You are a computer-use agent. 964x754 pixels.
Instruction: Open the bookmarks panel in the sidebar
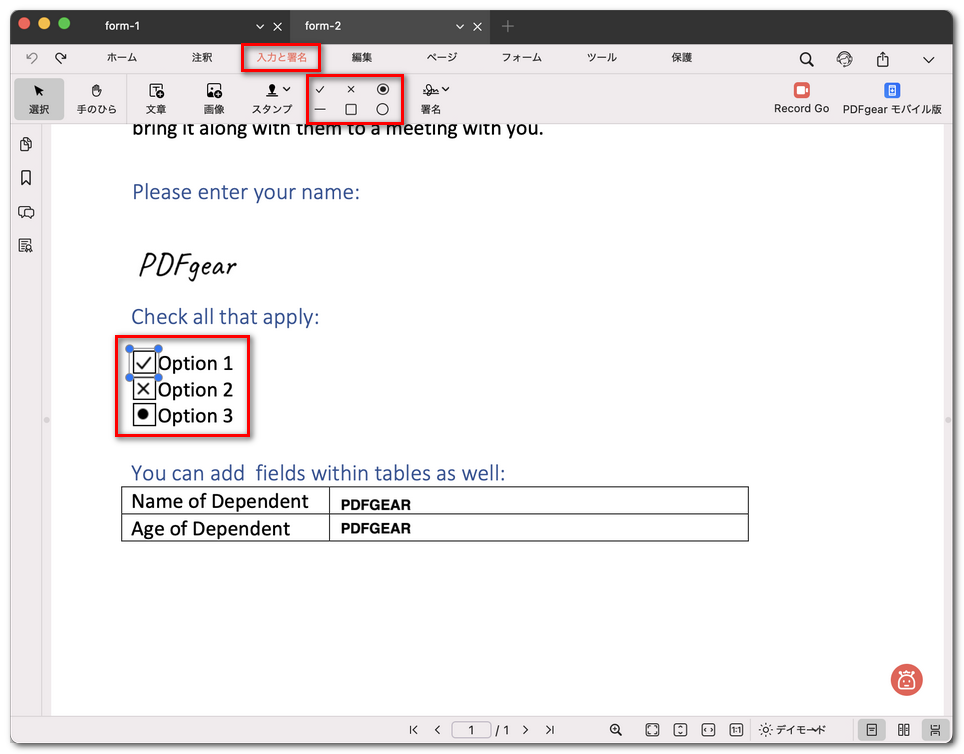coord(26,178)
